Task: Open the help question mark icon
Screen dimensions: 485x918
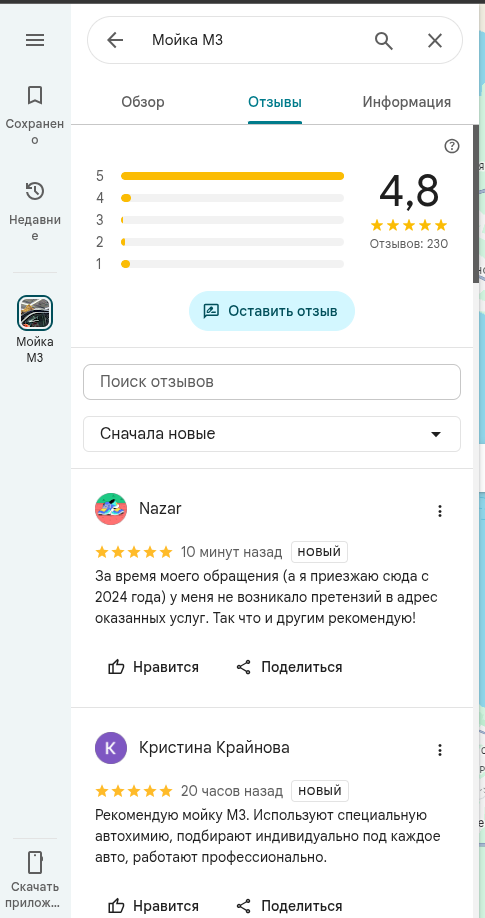Action: point(452,146)
